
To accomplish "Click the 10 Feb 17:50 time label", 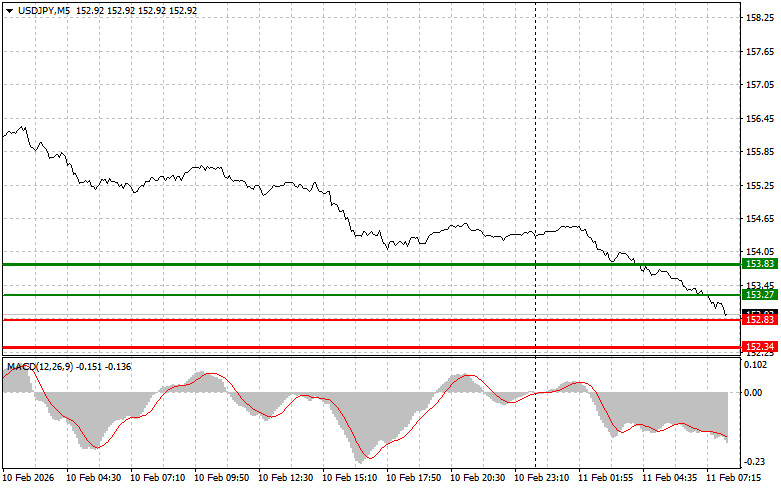I will (413, 478).
